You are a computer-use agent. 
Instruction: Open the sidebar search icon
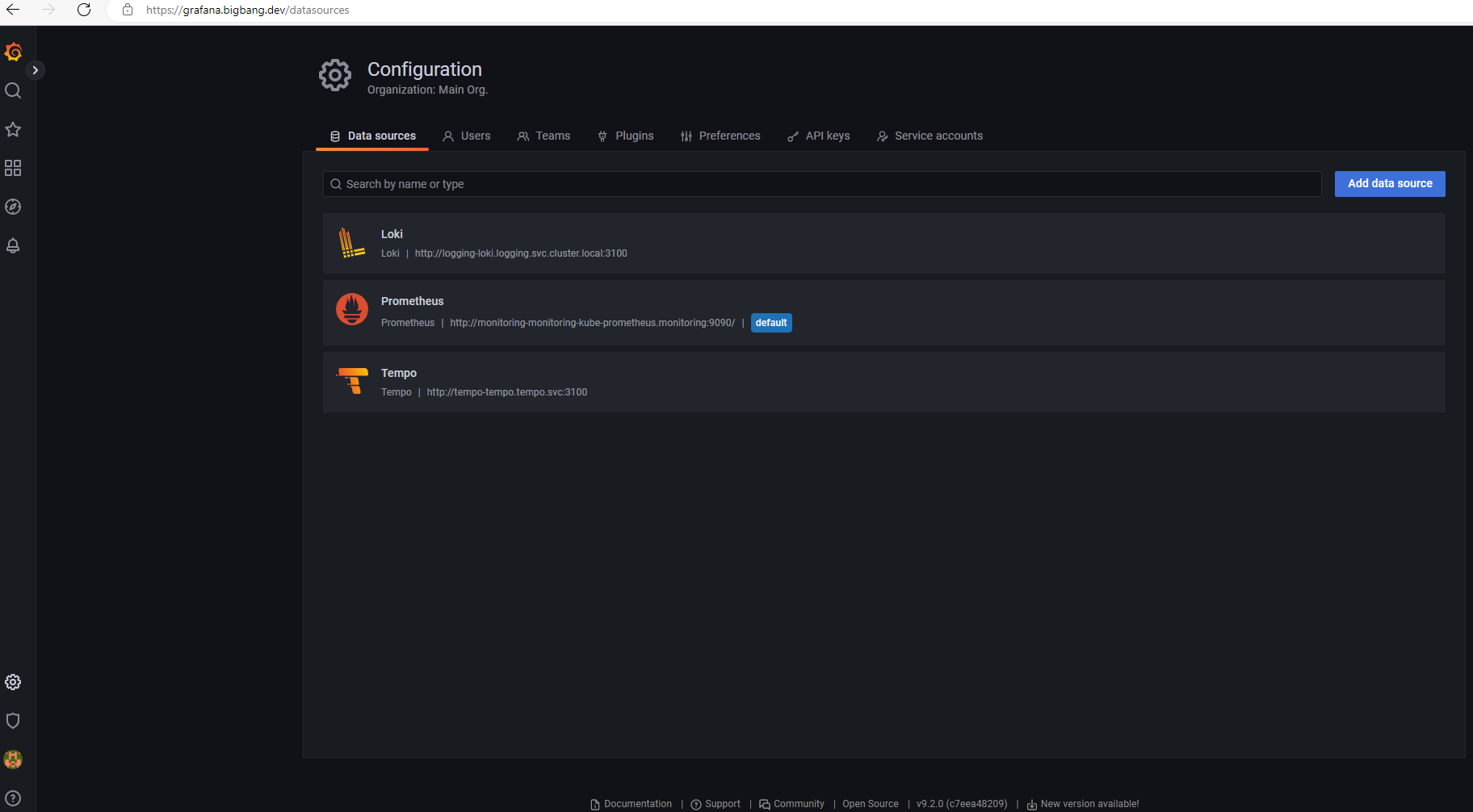pos(13,90)
